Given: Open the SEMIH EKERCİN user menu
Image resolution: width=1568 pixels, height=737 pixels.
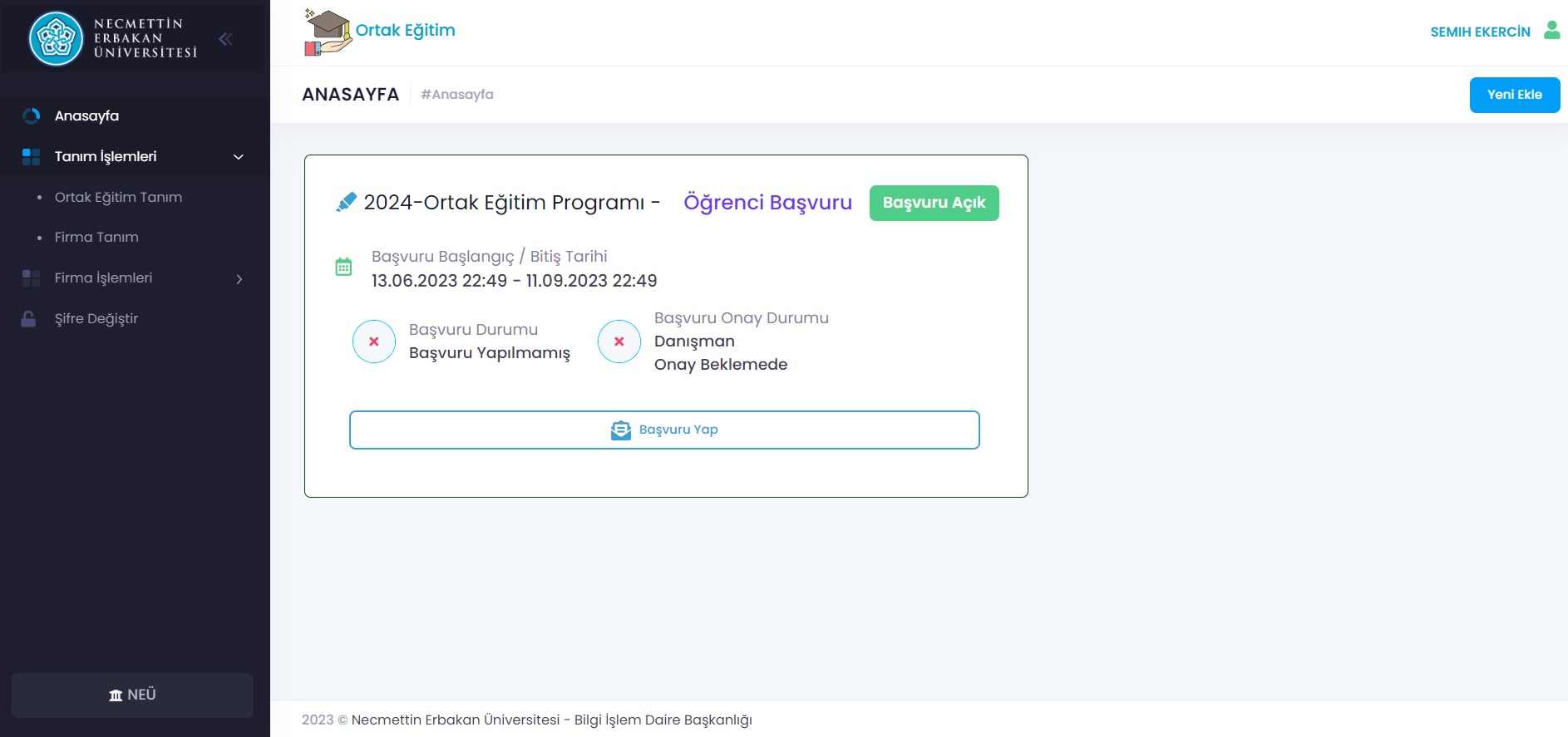Looking at the screenshot, I should (1480, 32).
